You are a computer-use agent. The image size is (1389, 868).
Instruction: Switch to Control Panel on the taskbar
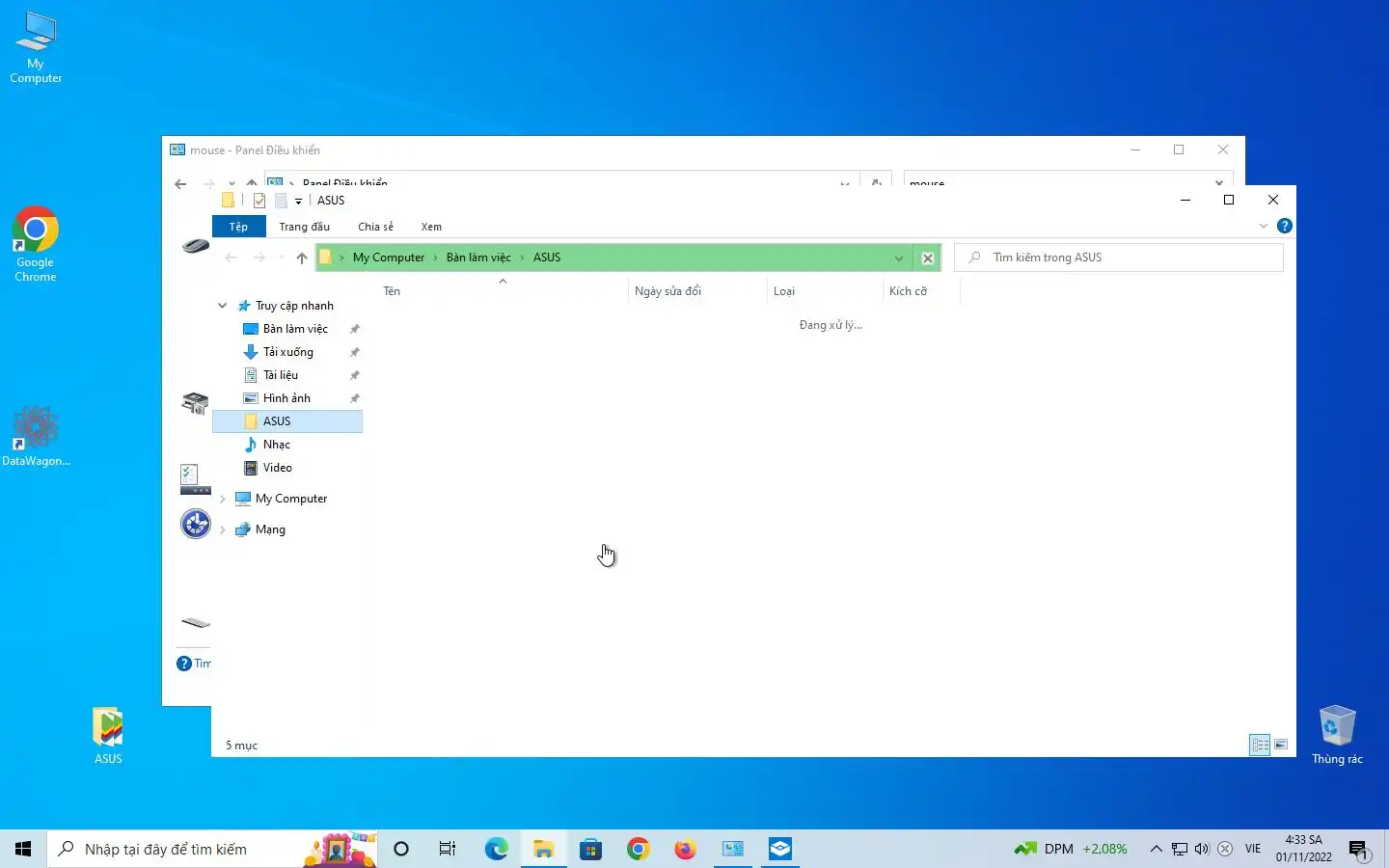(x=733, y=849)
